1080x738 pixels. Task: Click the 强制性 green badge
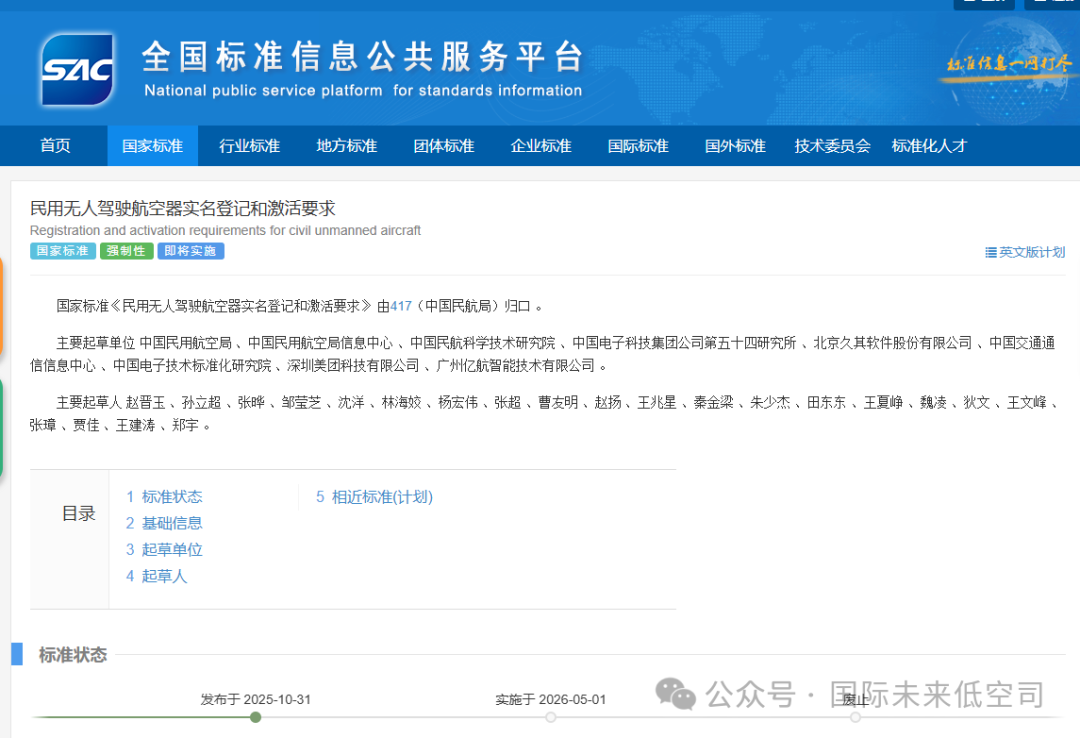click(x=125, y=251)
